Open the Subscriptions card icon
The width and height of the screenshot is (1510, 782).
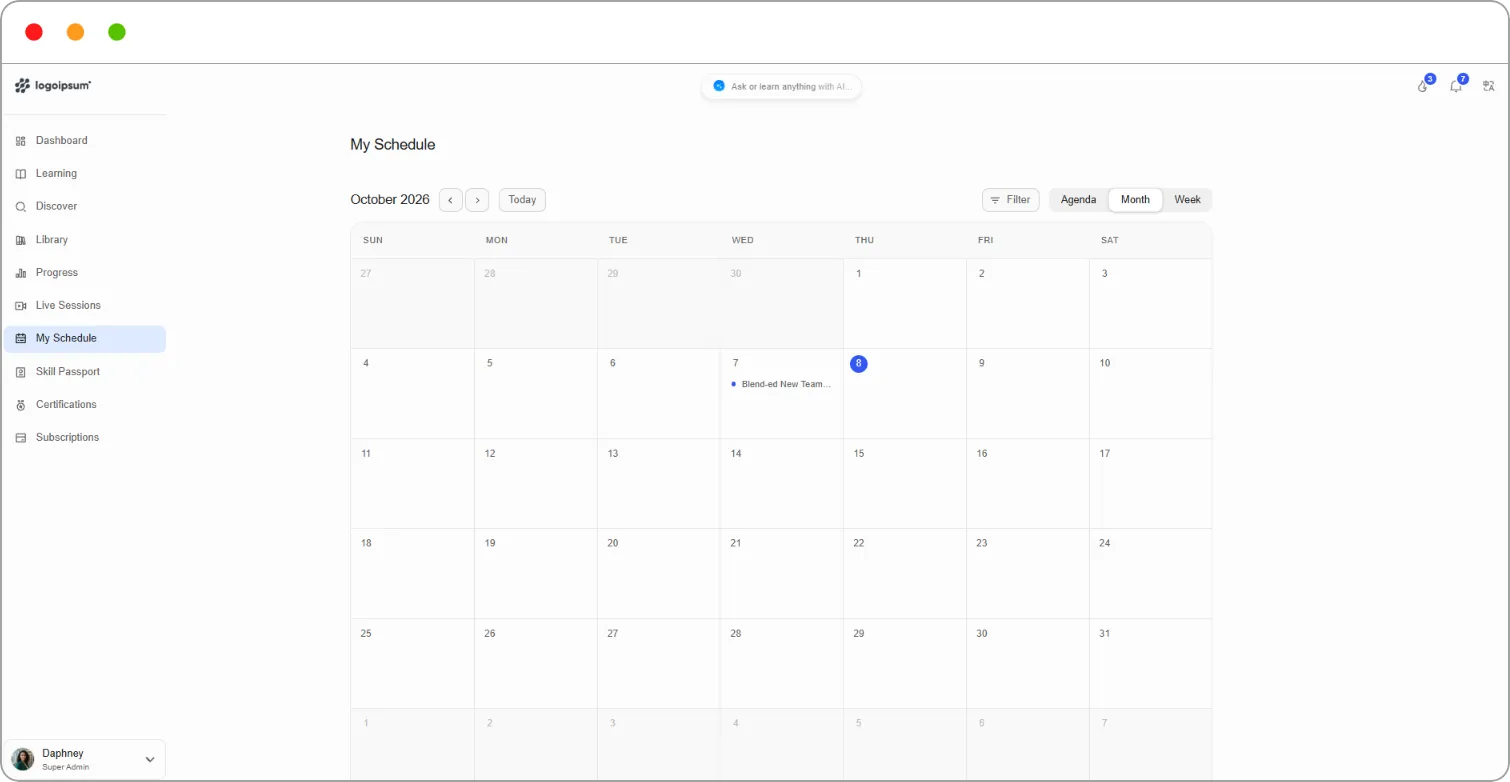pyautogui.click(x=21, y=438)
